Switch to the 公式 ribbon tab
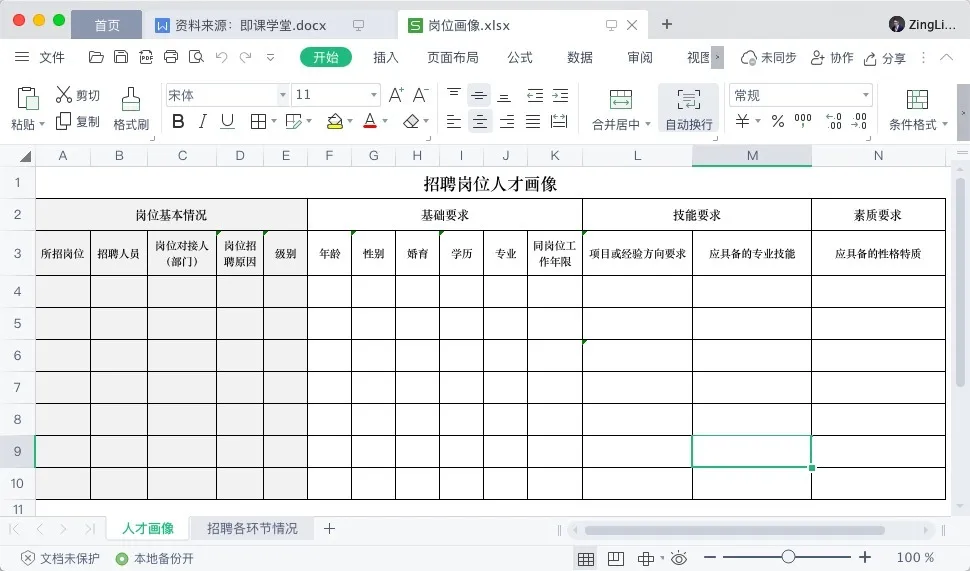970x571 pixels. [x=520, y=58]
